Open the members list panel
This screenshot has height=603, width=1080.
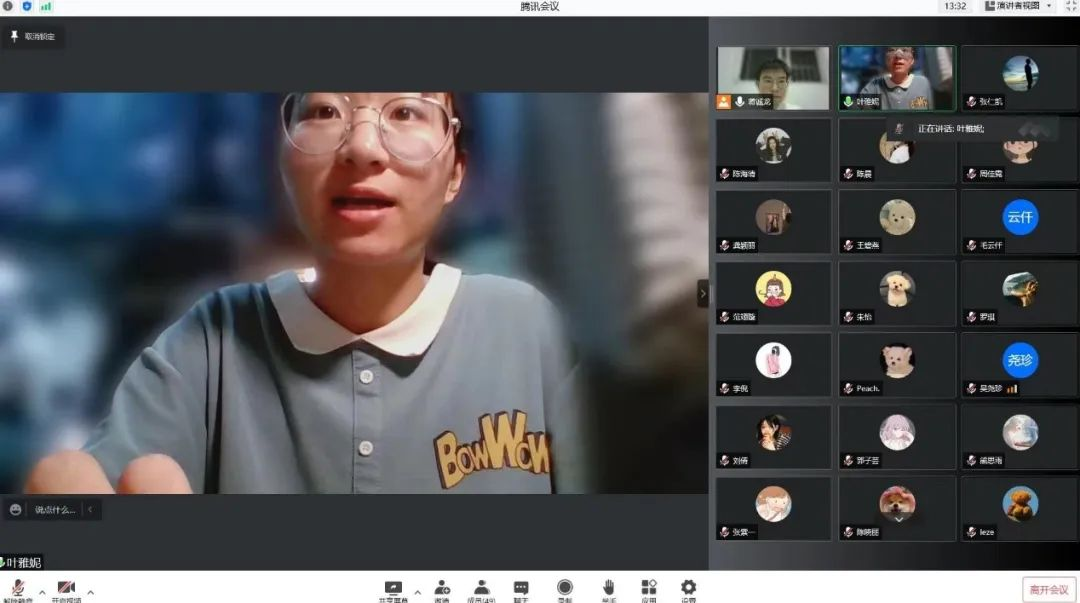coord(481,589)
